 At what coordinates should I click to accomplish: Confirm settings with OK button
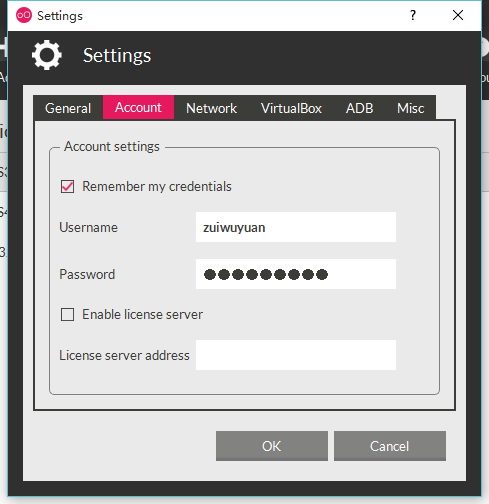272,446
